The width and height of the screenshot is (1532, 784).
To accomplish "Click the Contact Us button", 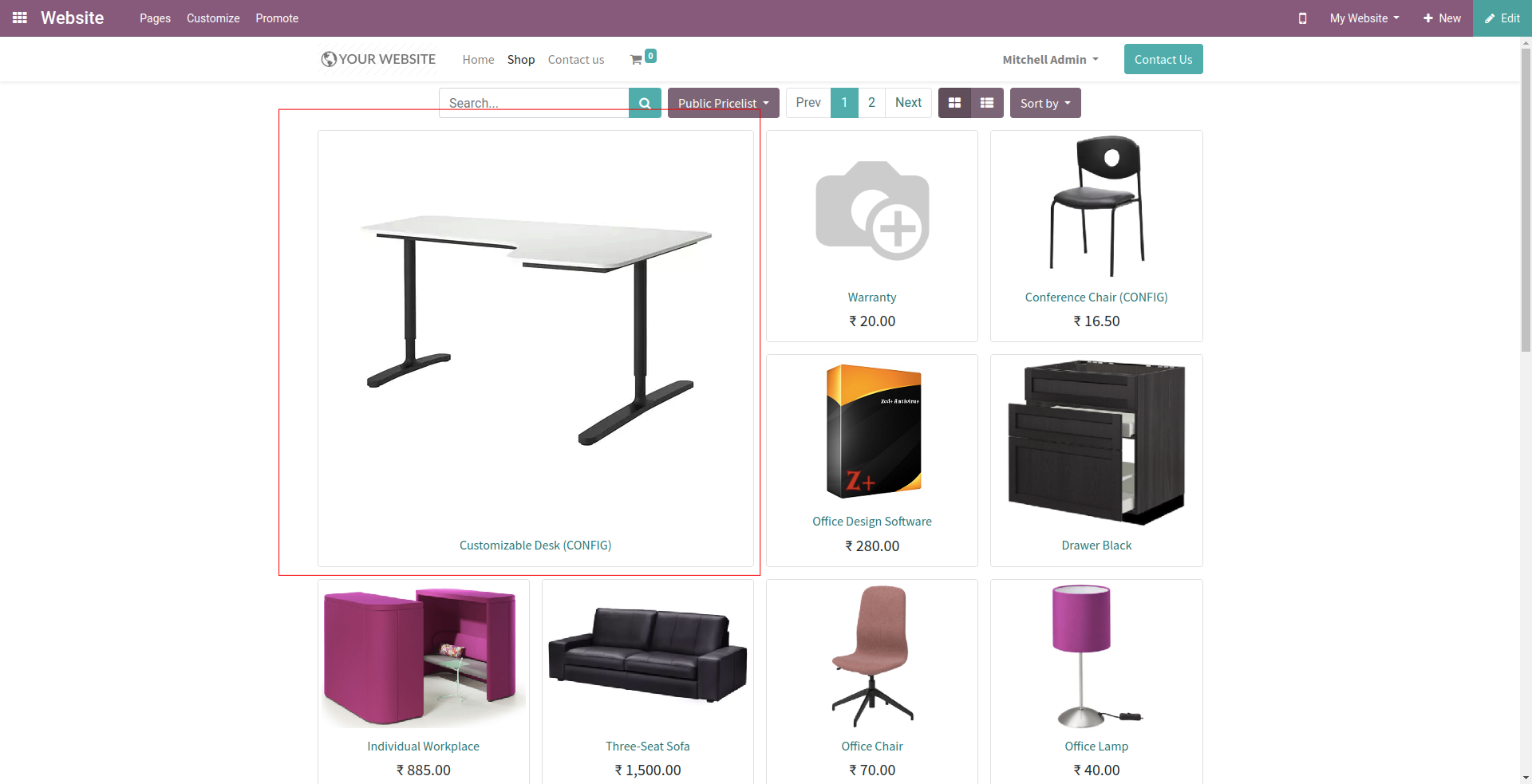I will coord(1163,59).
